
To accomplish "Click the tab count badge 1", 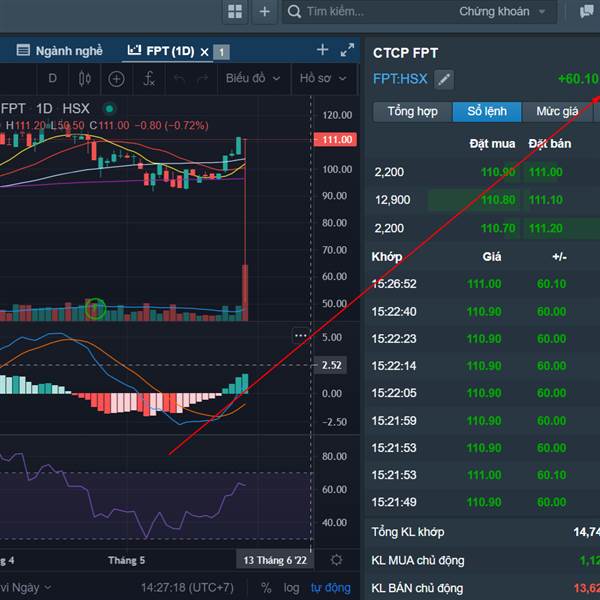I will click(x=221, y=52).
